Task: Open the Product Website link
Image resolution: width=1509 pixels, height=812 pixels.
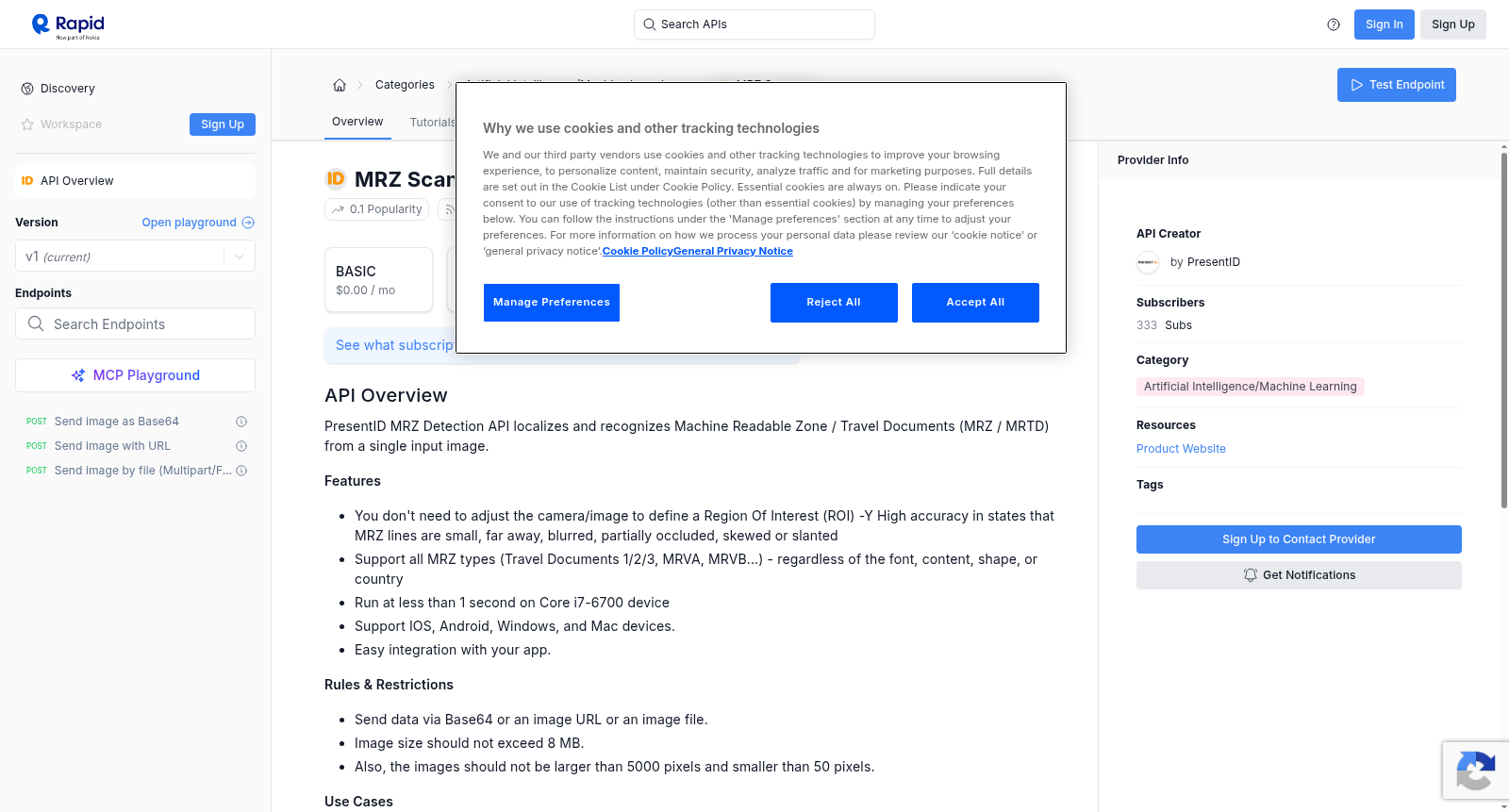Action: [1181, 449]
